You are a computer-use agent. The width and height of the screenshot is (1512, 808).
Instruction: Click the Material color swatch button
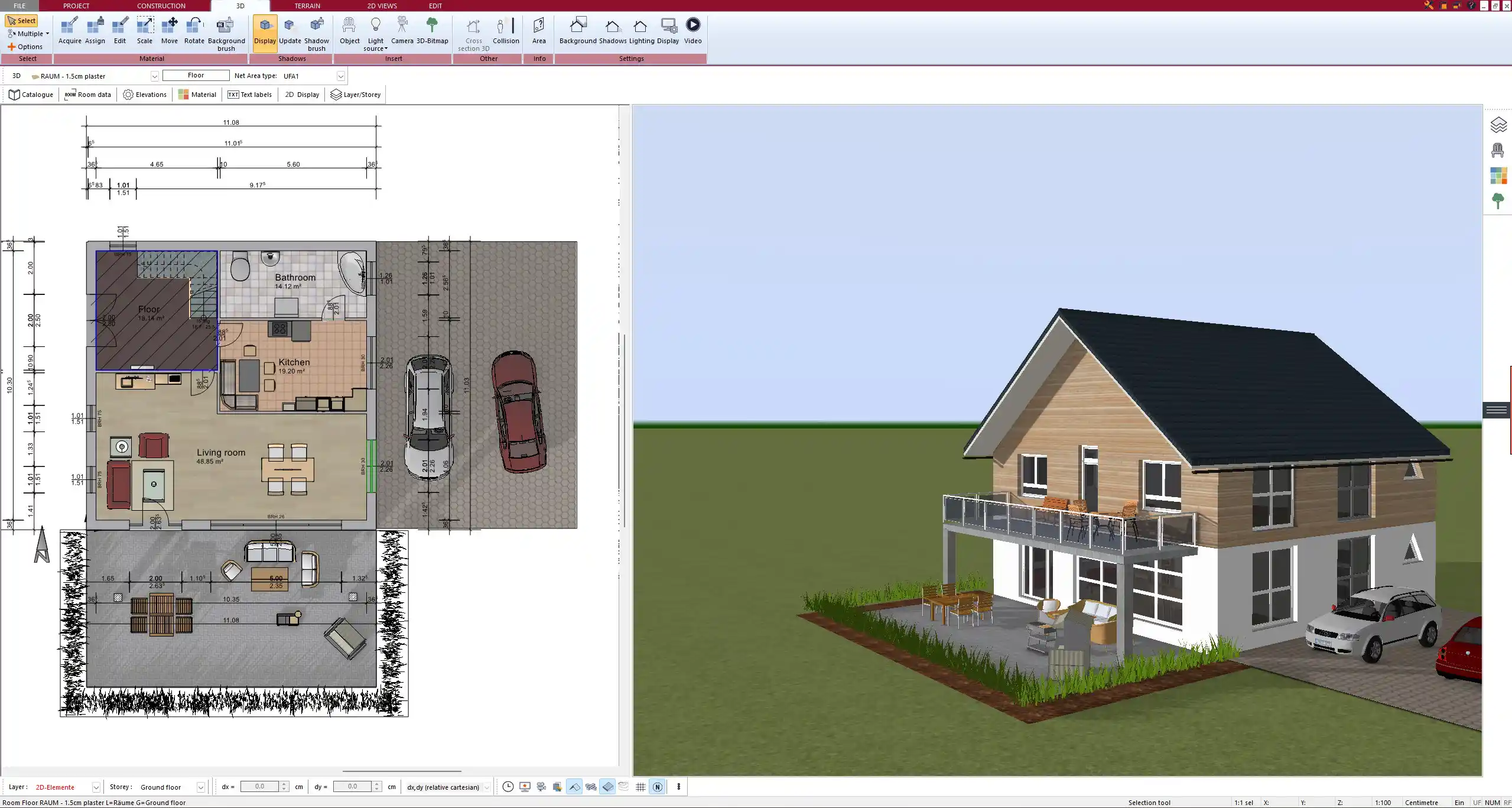click(197, 95)
